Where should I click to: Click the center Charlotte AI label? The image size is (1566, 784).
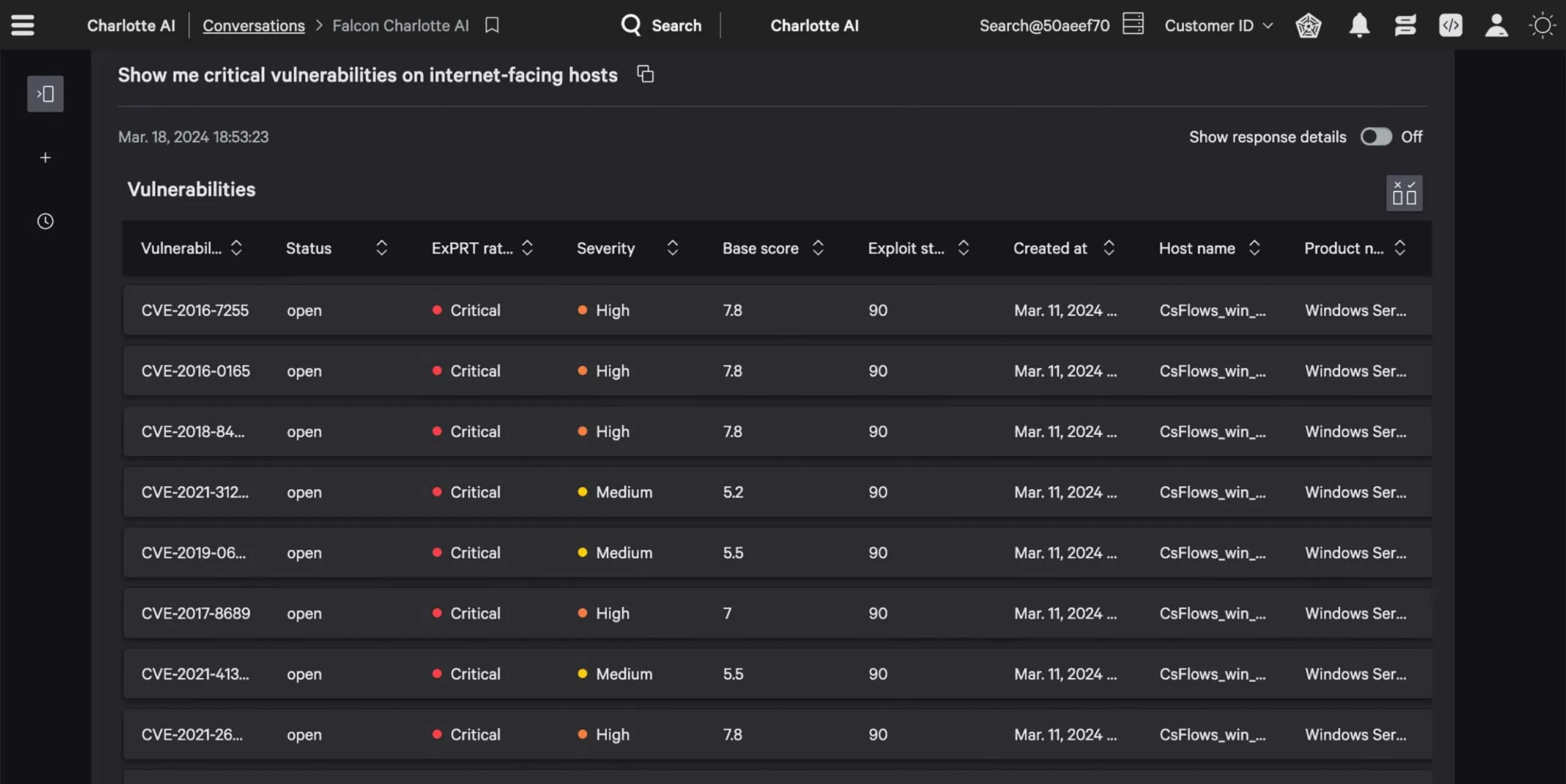point(814,25)
